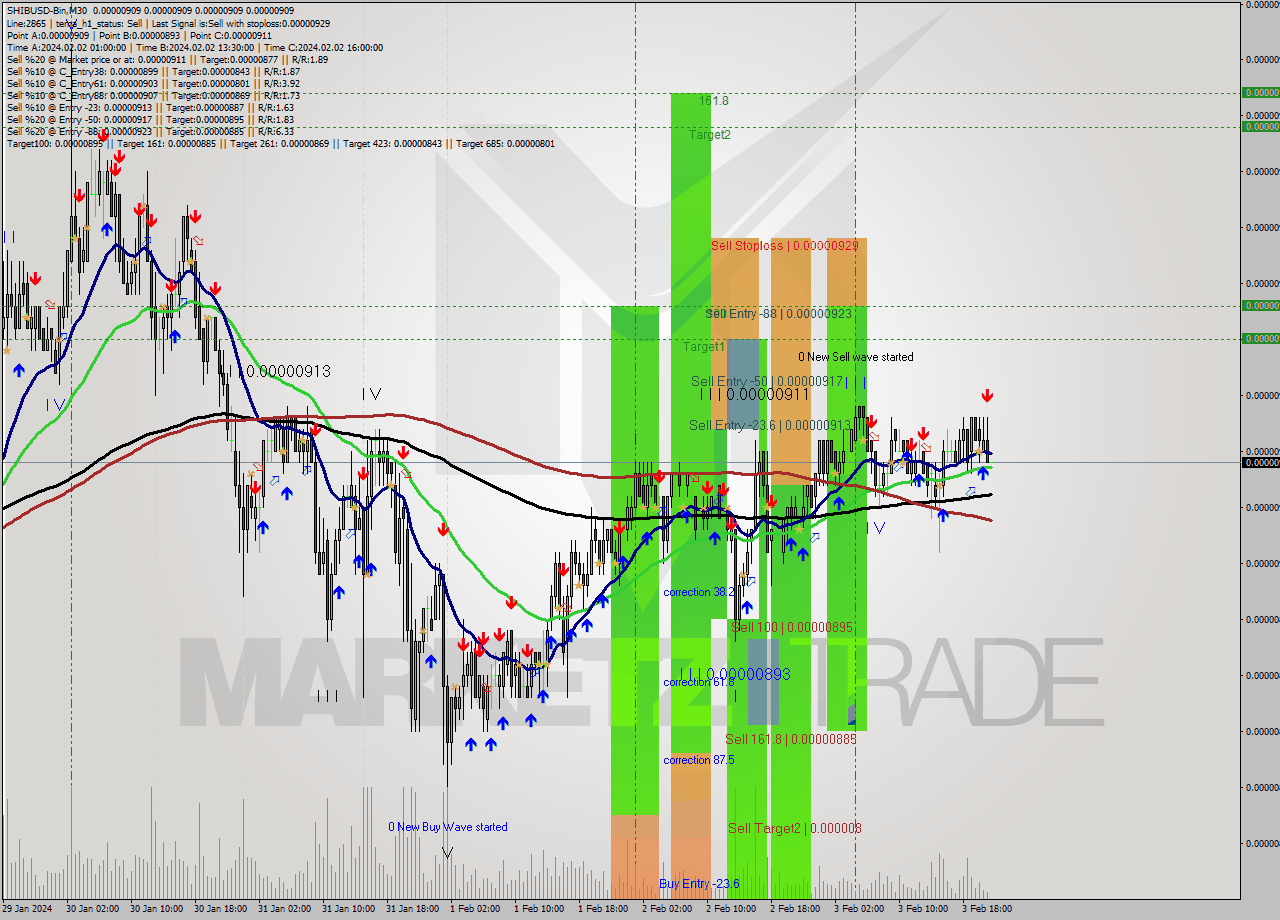Click the Point A/Point B/Point C values line
This screenshot has height=920, width=1280.
139,35
